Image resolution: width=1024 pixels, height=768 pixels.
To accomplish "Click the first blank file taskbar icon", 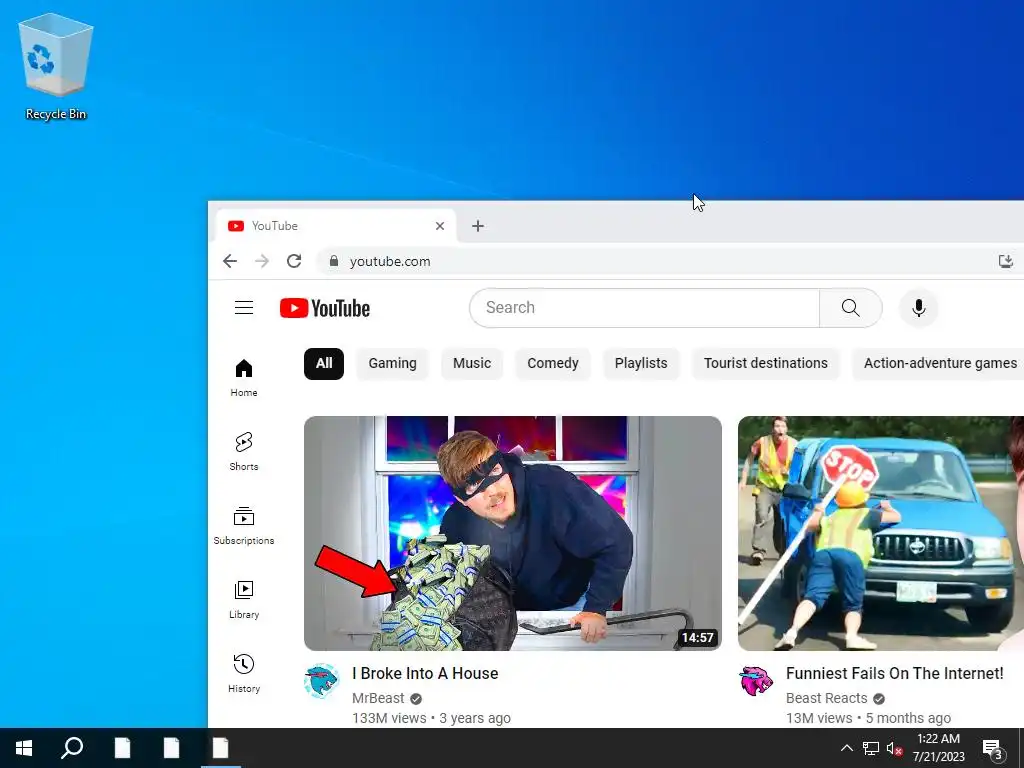I will 122,748.
